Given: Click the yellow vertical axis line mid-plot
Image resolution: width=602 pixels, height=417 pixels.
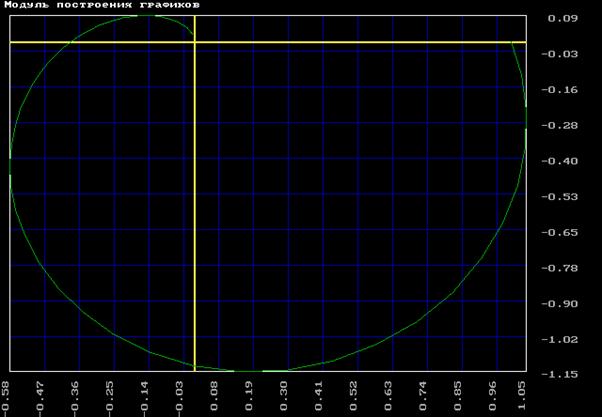Looking at the screenshot, I should [194, 200].
